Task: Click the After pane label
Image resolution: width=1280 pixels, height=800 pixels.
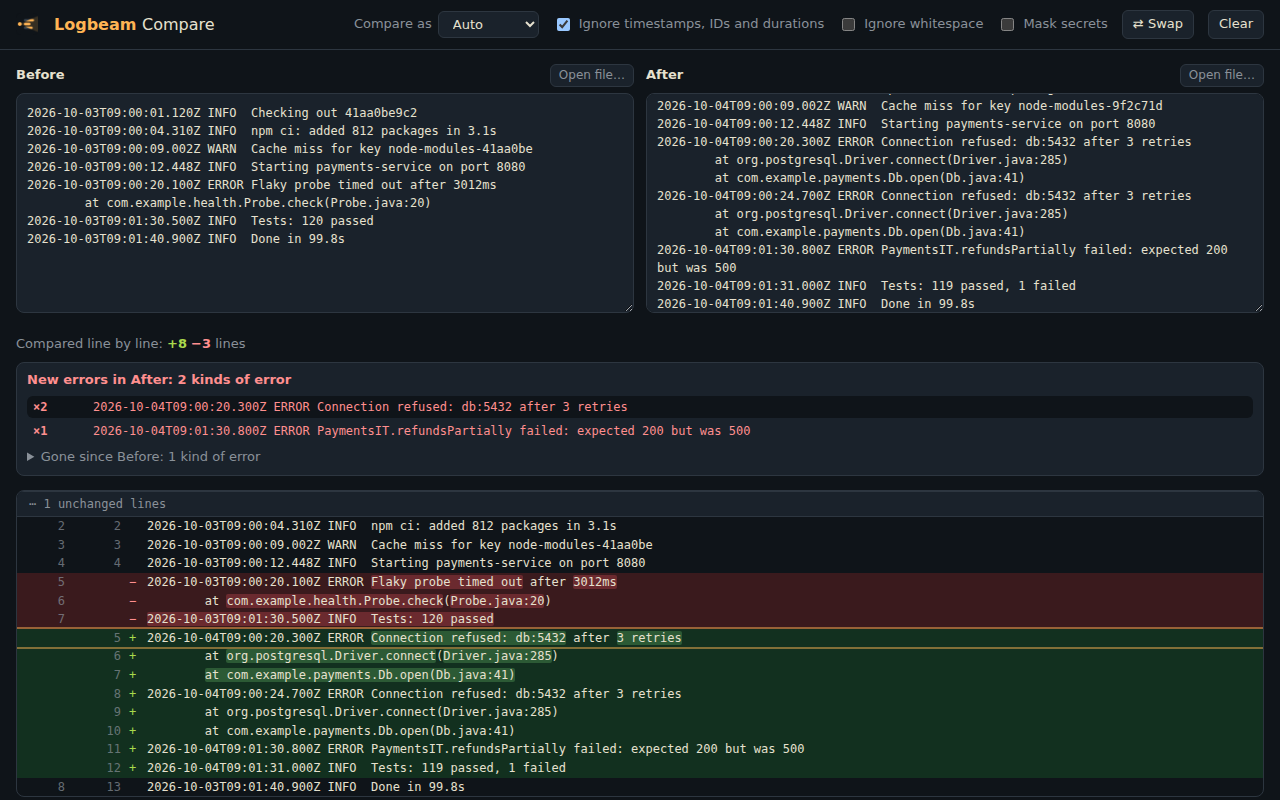Action: pos(665,75)
